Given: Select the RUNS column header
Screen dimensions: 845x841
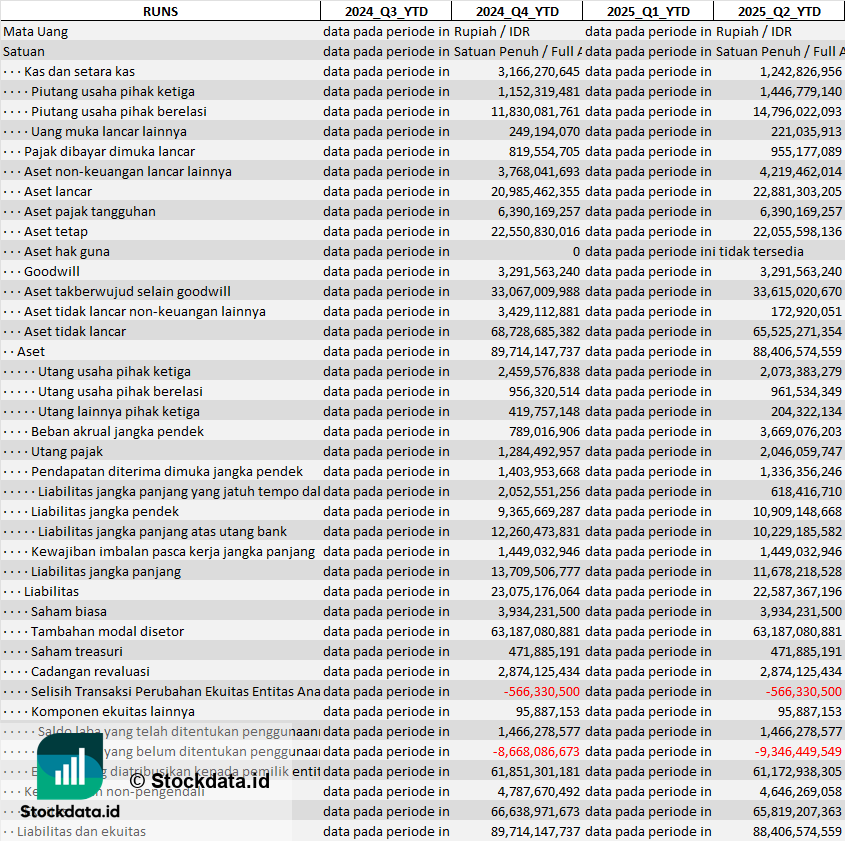Looking at the screenshot, I should (x=160, y=11).
